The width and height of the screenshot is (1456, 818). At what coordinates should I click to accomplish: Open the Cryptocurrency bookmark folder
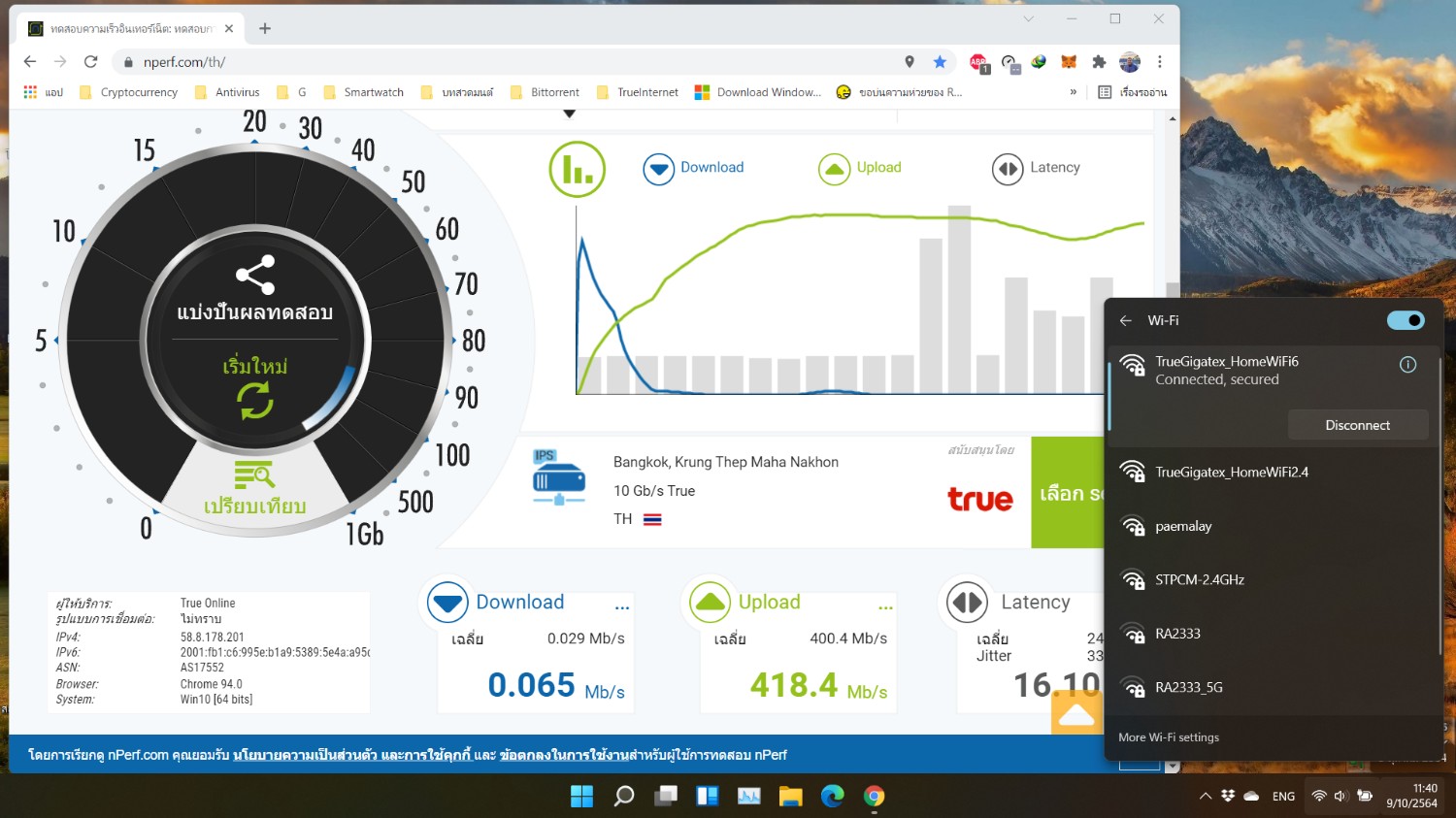(x=128, y=92)
